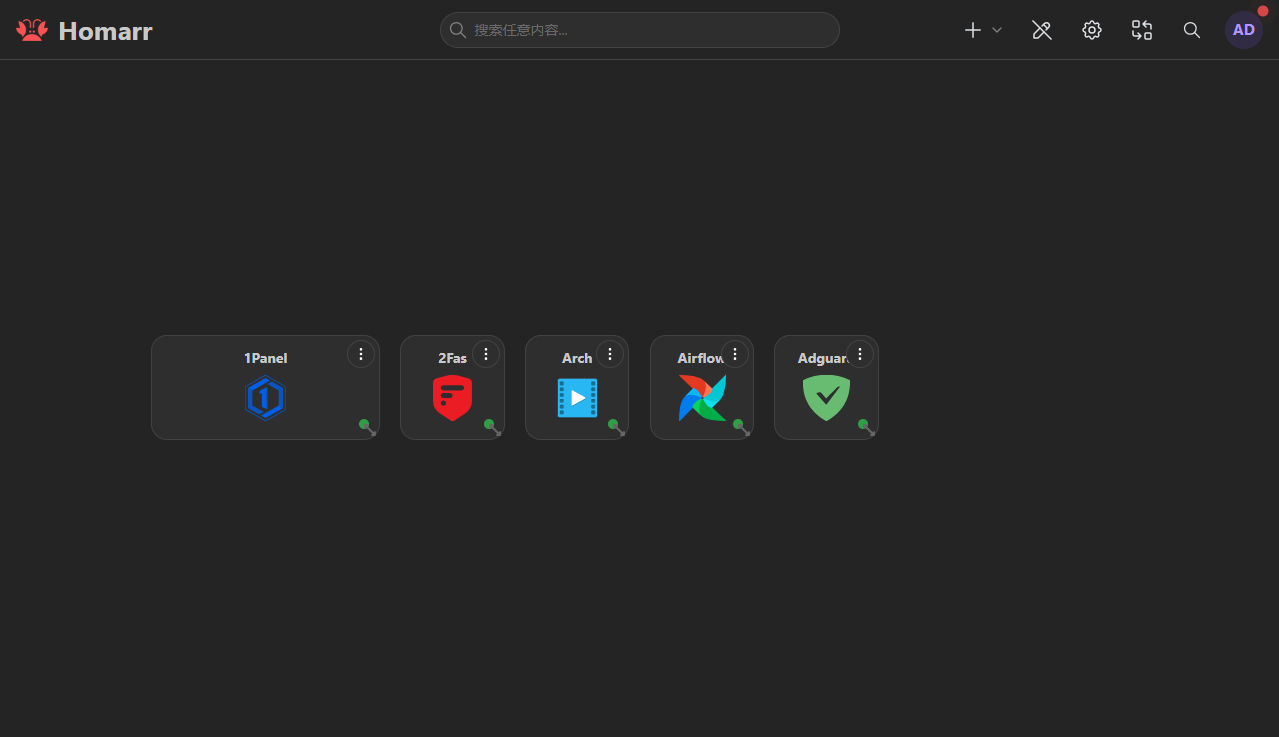Open options menu on Arch tile
Image resolution: width=1279 pixels, height=737 pixels.
point(610,354)
